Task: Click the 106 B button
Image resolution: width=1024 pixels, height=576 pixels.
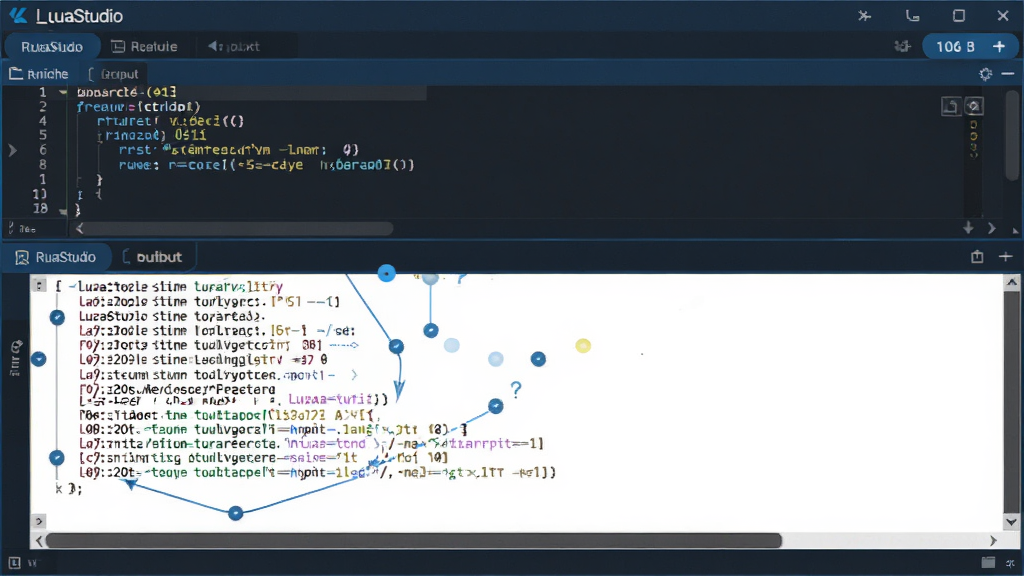Action: tap(971, 46)
